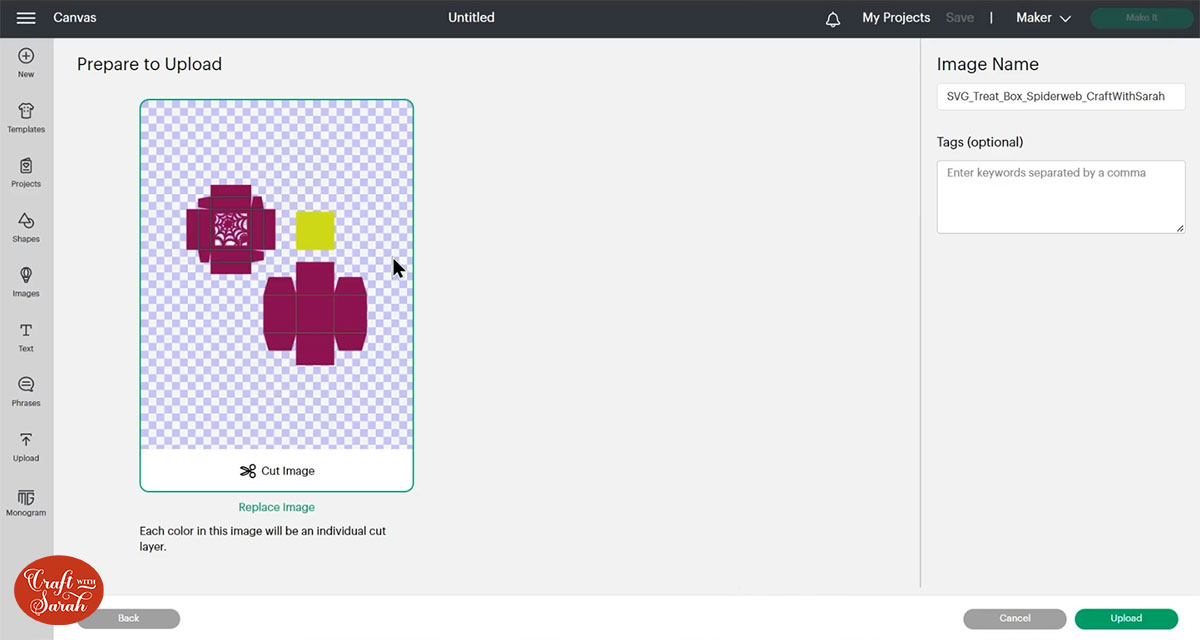Click the Cancel button

[1015, 618]
